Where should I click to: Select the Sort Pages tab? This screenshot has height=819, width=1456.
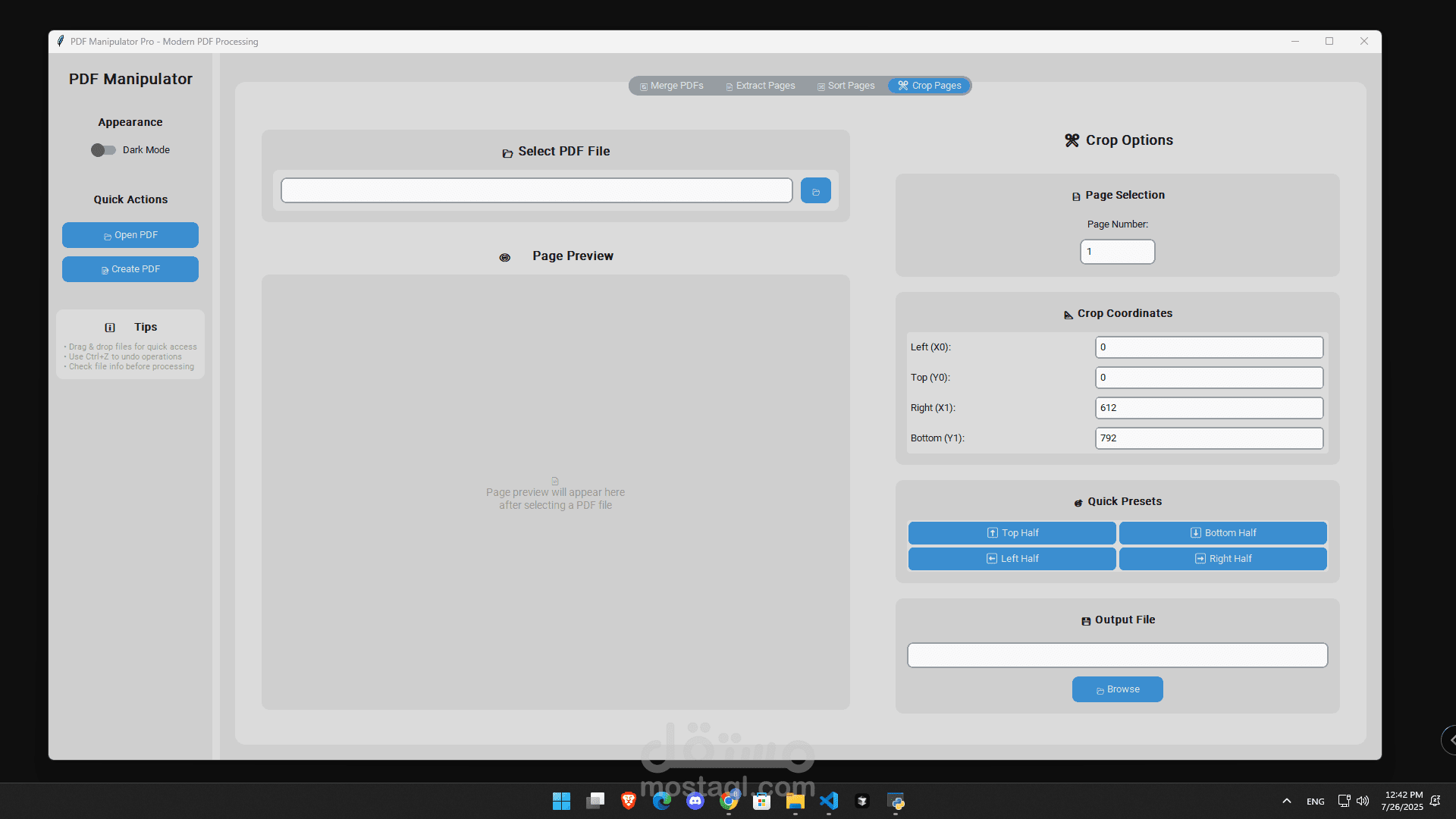pyautogui.click(x=846, y=86)
